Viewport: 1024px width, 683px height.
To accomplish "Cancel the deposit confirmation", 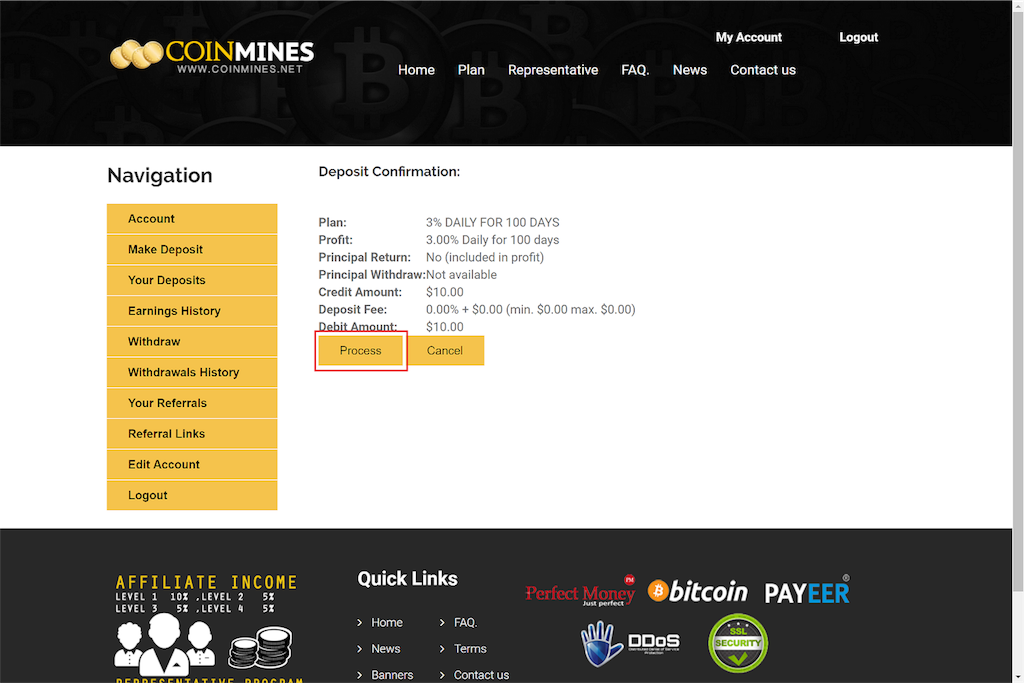I will [445, 351].
